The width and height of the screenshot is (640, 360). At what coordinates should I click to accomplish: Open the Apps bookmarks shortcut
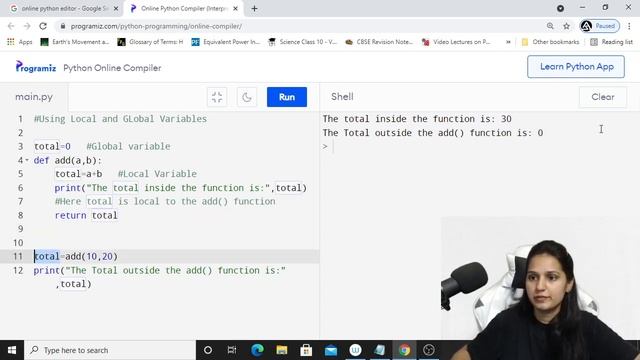click(x=20, y=42)
